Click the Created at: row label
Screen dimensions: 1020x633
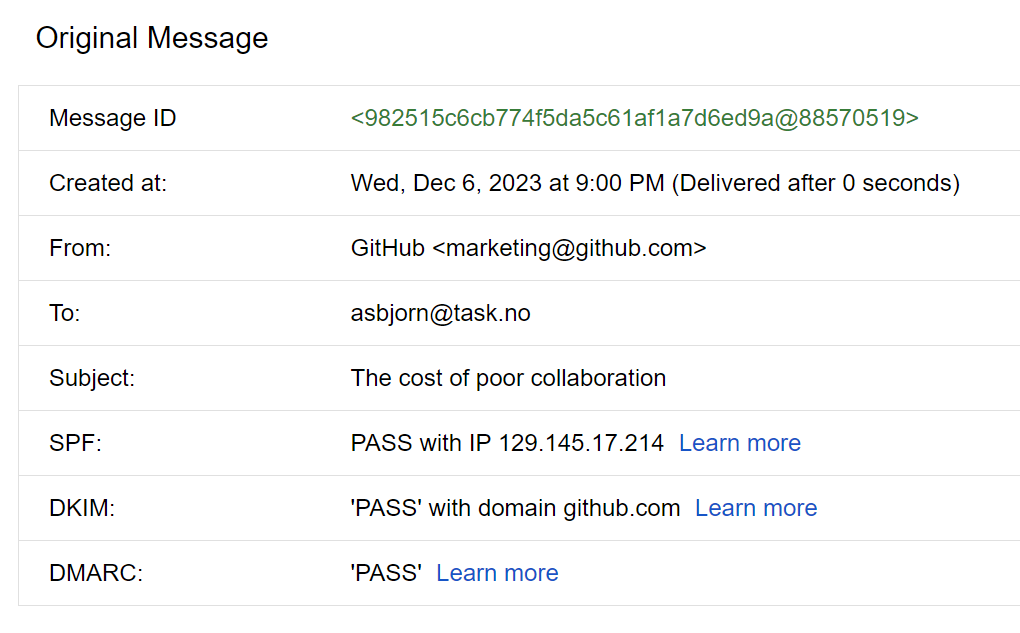point(108,183)
